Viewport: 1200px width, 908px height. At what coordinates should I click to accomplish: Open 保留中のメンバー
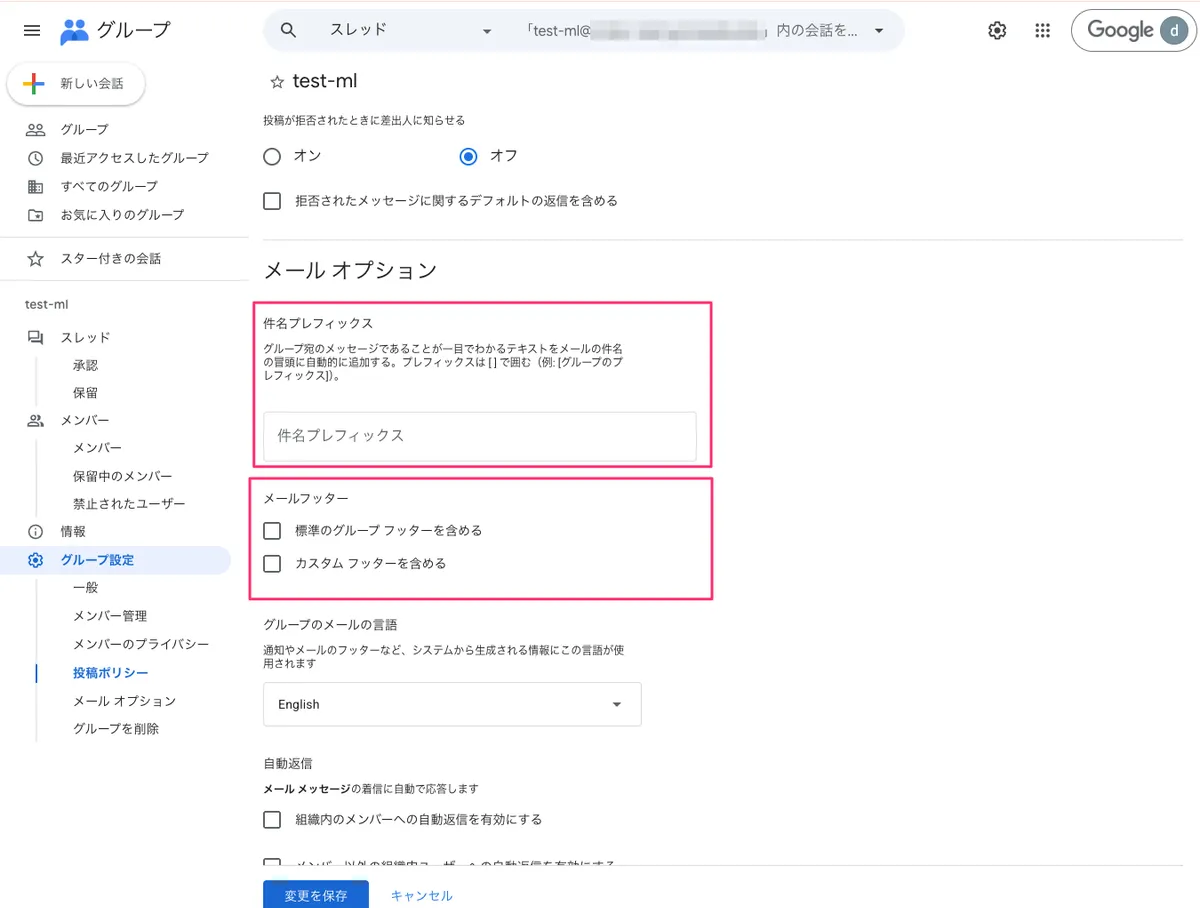[x=123, y=477]
